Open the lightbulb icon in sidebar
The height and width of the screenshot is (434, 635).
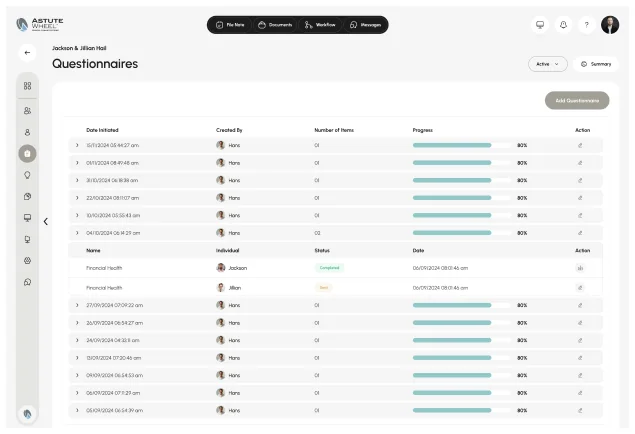coord(27,175)
